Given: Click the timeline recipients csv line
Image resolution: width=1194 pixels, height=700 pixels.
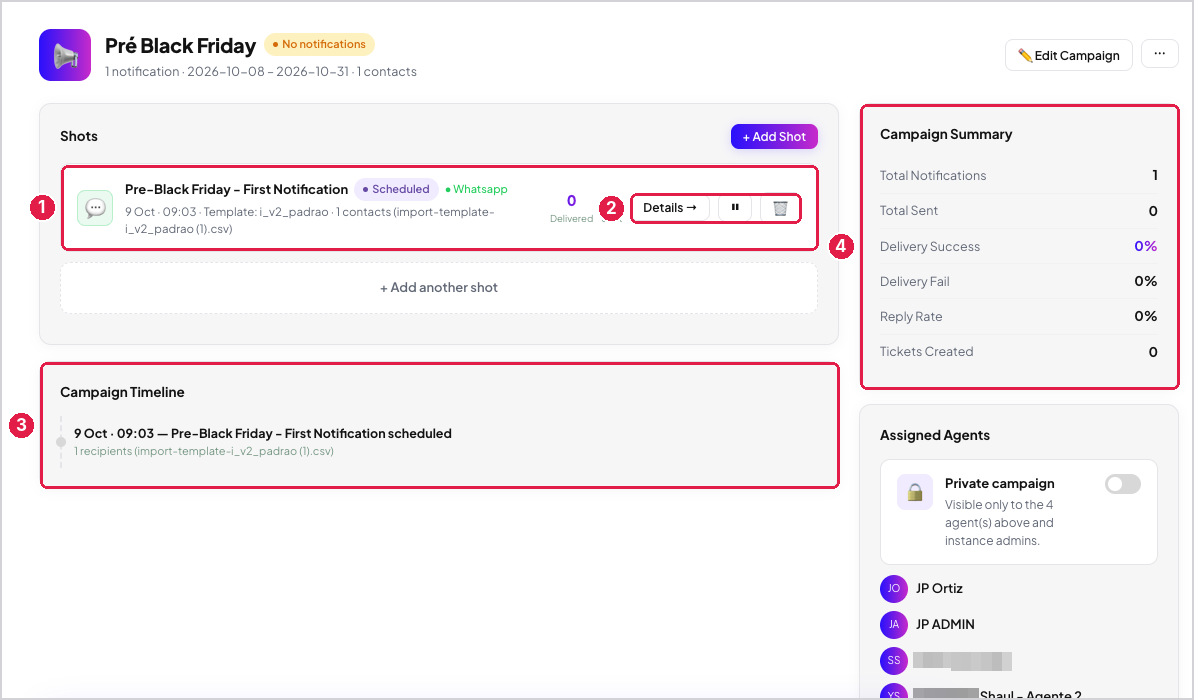Looking at the screenshot, I should pos(204,451).
